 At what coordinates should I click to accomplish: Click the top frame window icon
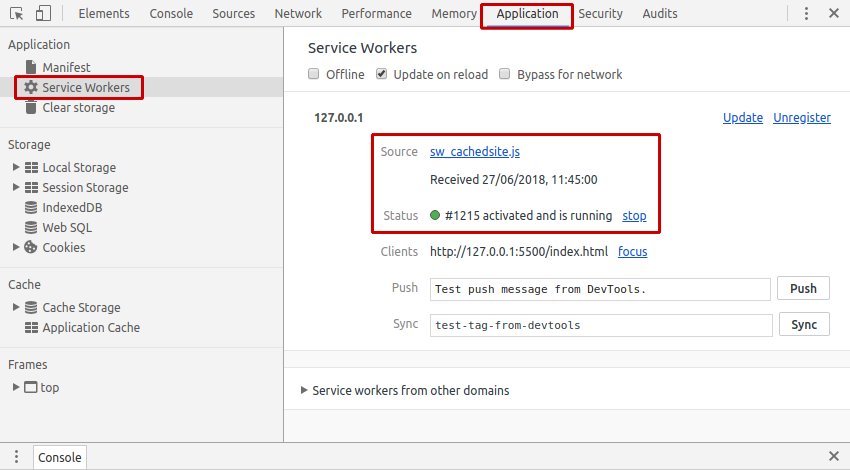31,387
